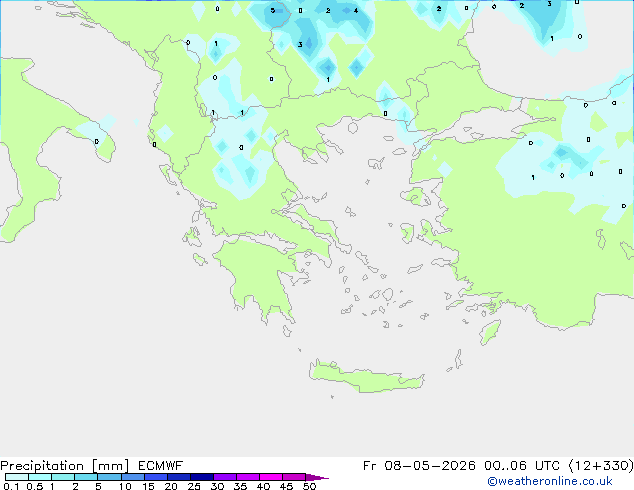Viewport: 634px width, 490px height.
Task: Click the Precipitation [mm] title text
Action: (x=65, y=466)
